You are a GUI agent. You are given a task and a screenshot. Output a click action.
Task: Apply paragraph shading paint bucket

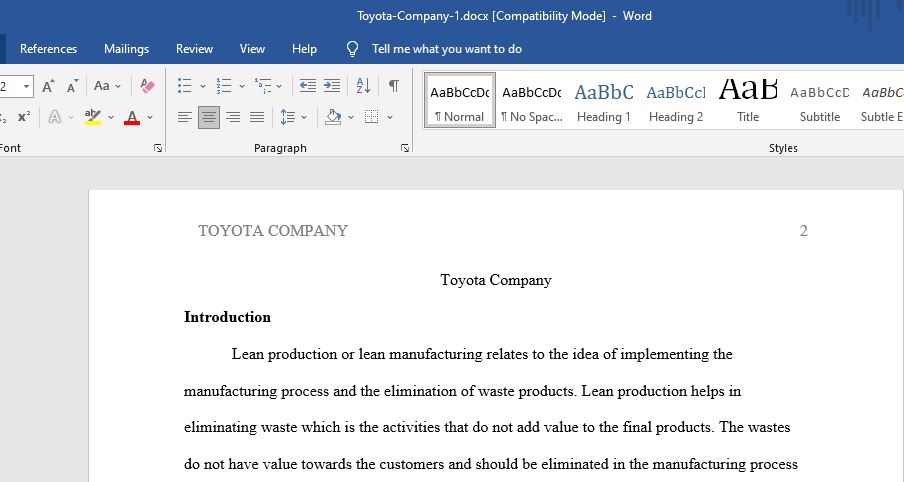pyautogui.click(x=333, y=117)
